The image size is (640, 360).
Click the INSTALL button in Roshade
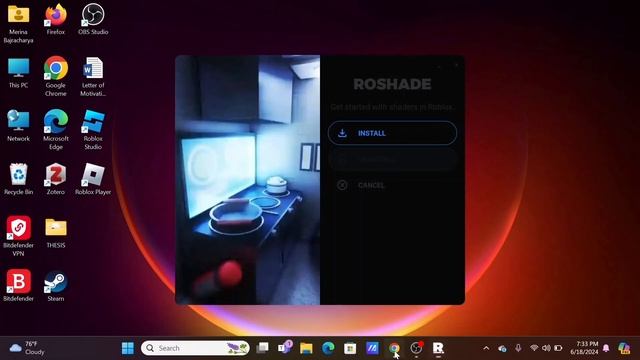click(x=392, y=133)
